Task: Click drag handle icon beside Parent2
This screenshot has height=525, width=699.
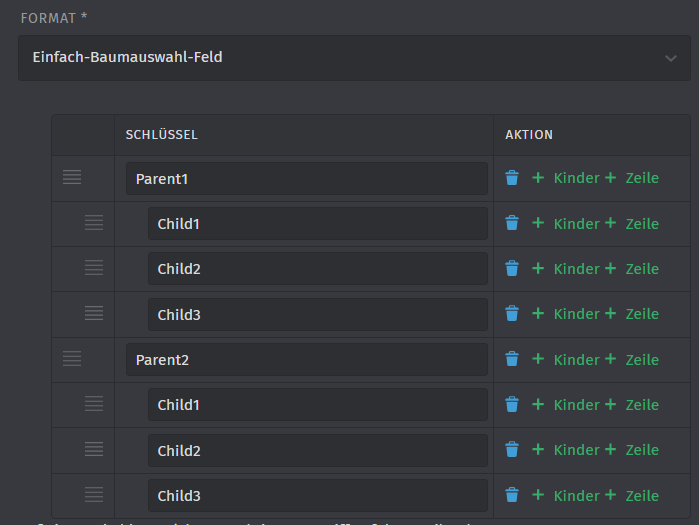Action: point(72,359)
